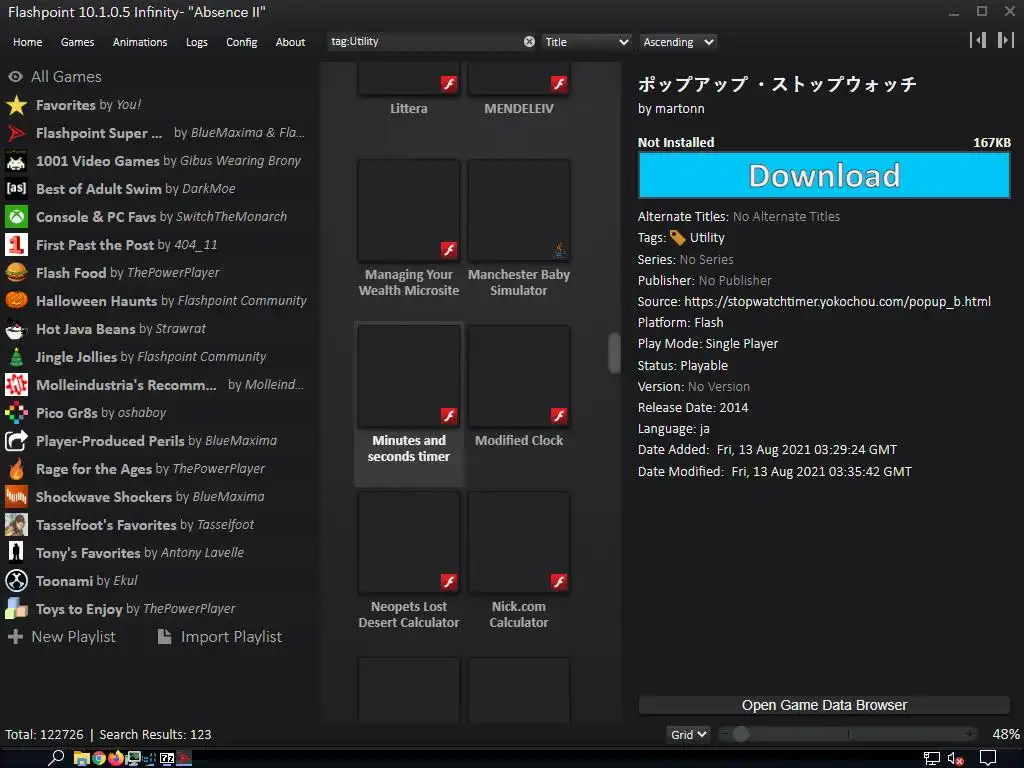
Task: Toggle the left sidebar icon in top bar
Action: (978, 40)
